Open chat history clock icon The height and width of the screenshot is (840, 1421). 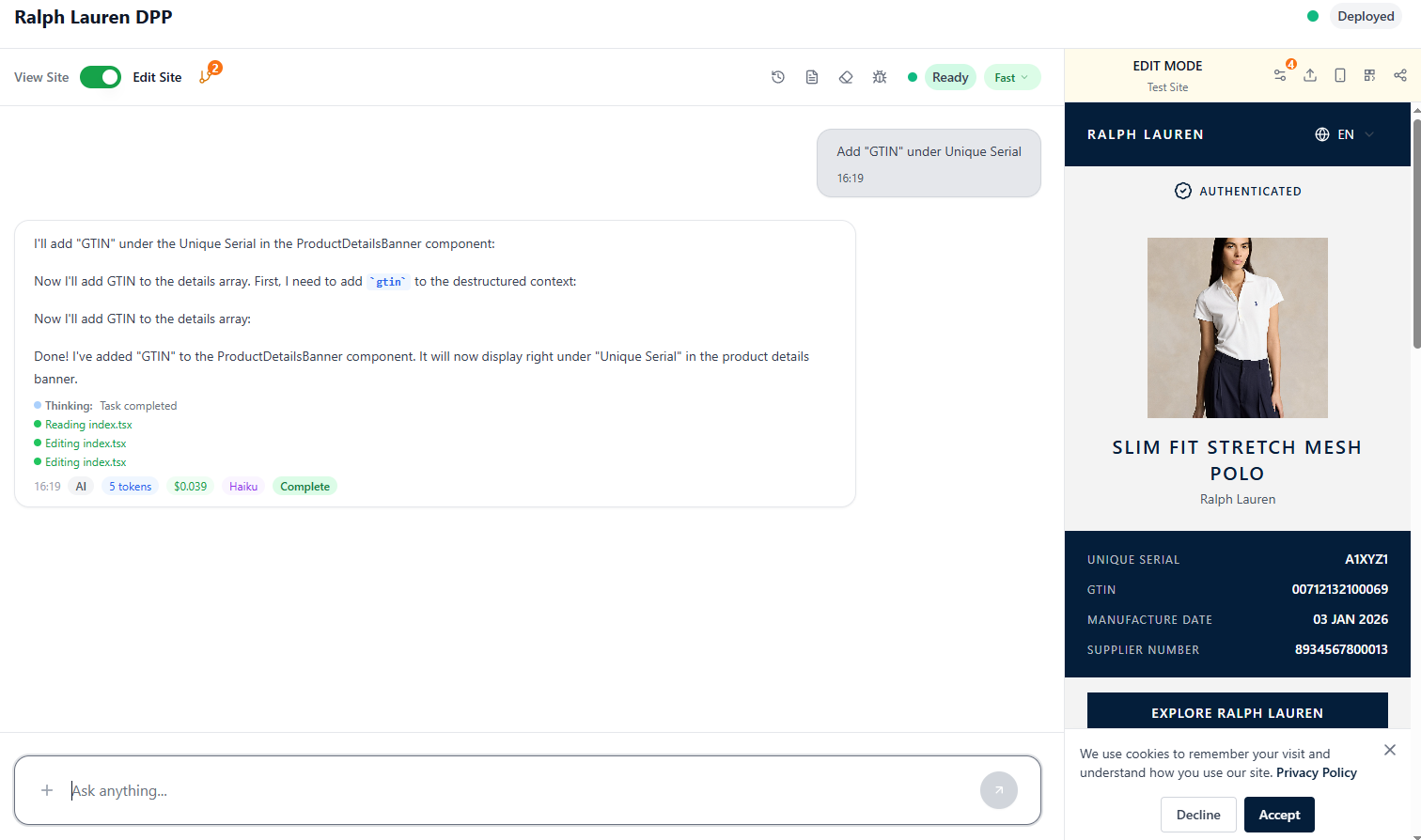click(x=778, y=77)
